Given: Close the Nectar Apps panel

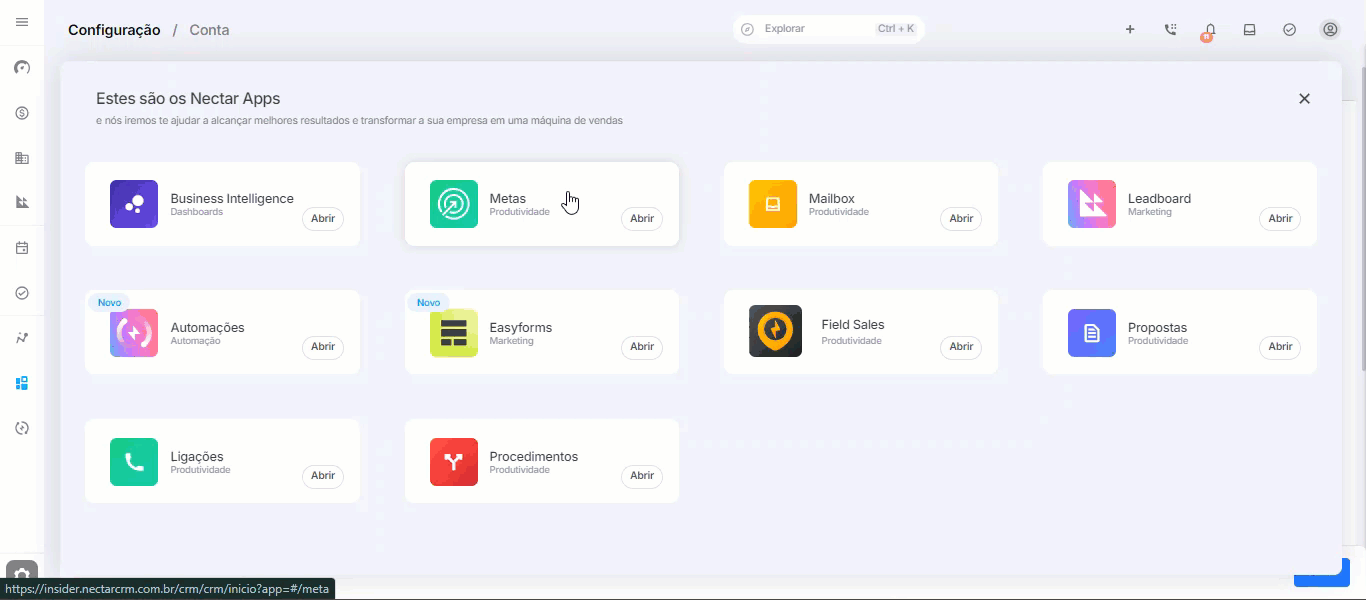Looking at the screenshot, I should click(x=1304, y=99).
